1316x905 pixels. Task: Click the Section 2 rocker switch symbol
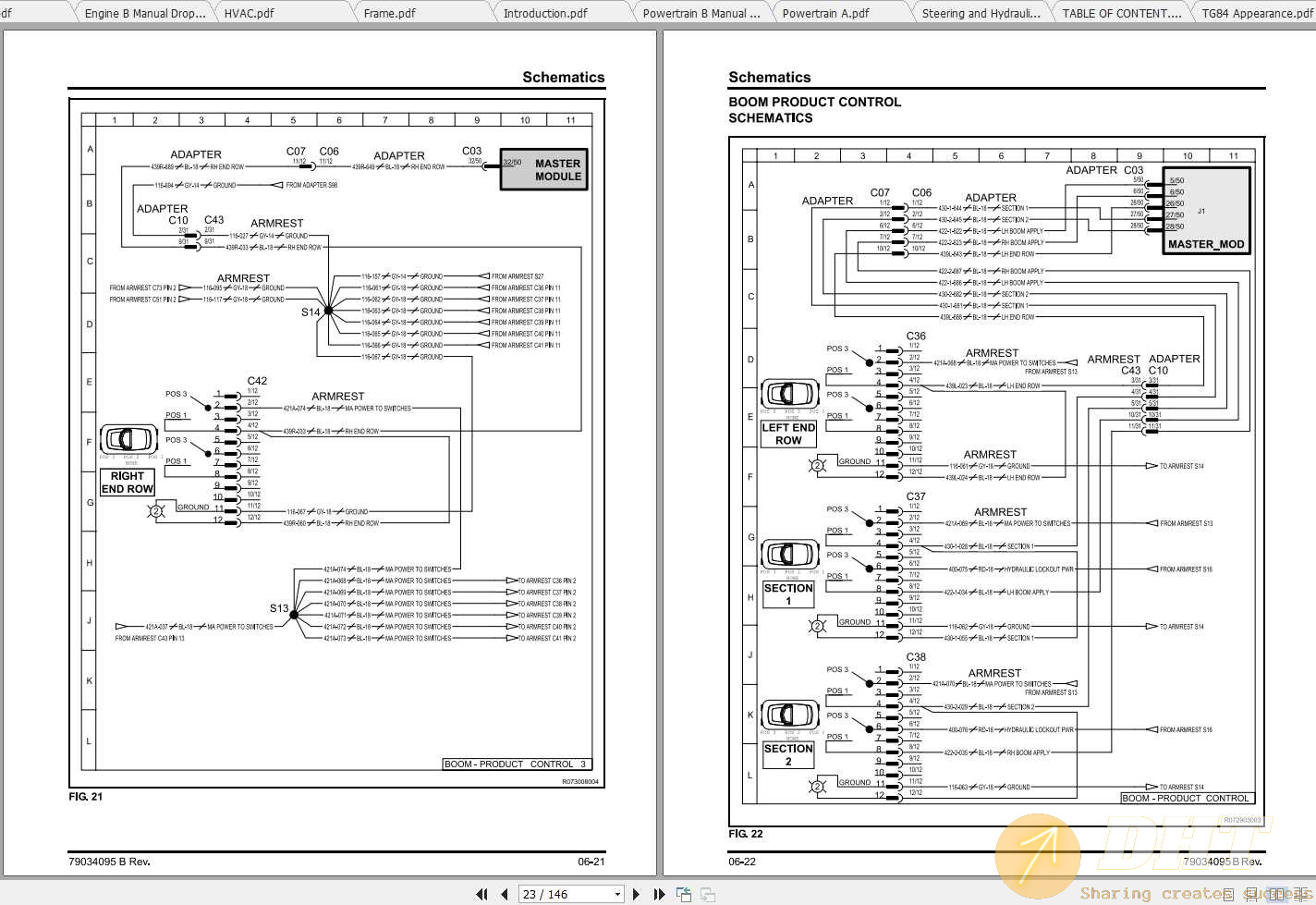point(789,715)
